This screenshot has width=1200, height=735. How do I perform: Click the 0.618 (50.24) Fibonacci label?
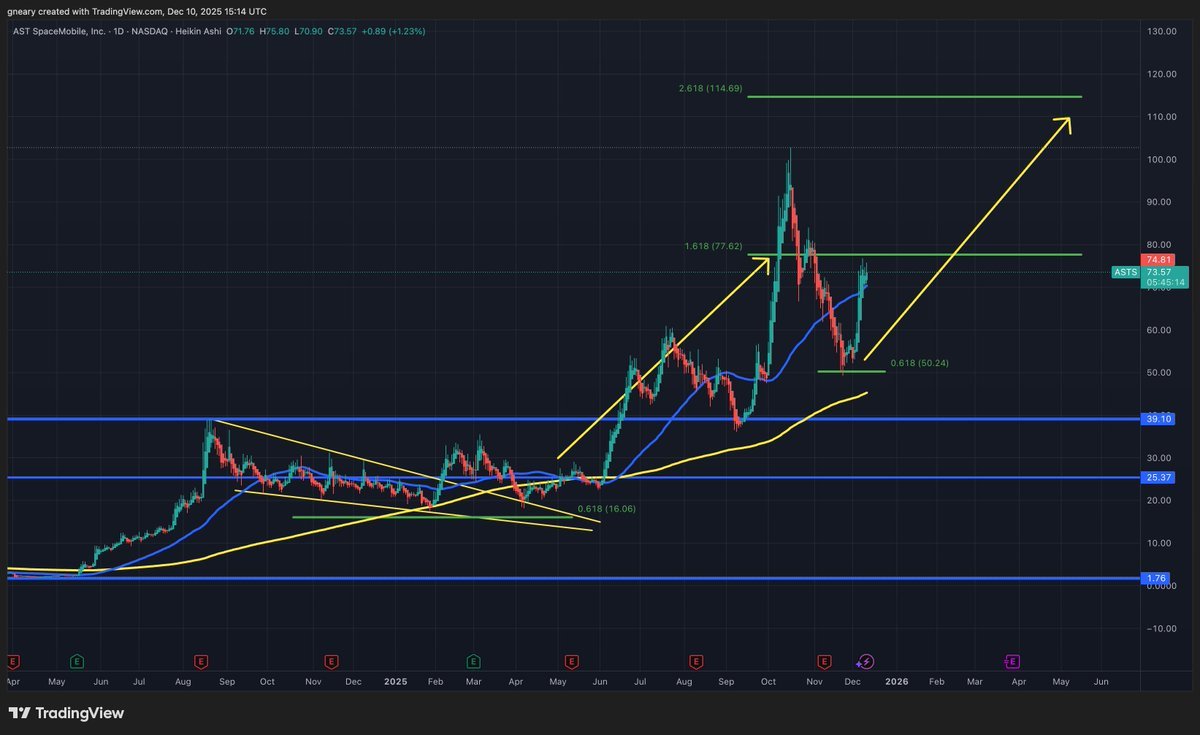[919, 364]
